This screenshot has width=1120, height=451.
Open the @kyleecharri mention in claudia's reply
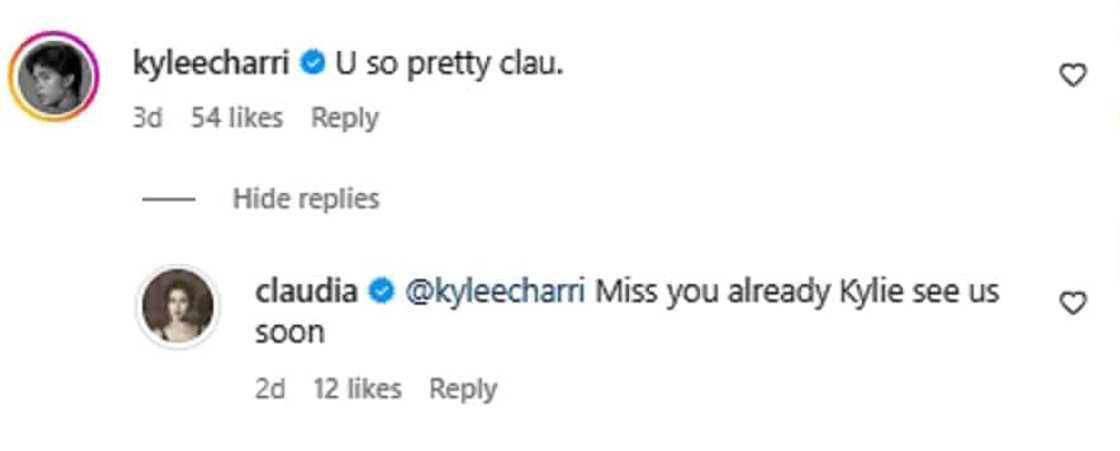(494, 292)
